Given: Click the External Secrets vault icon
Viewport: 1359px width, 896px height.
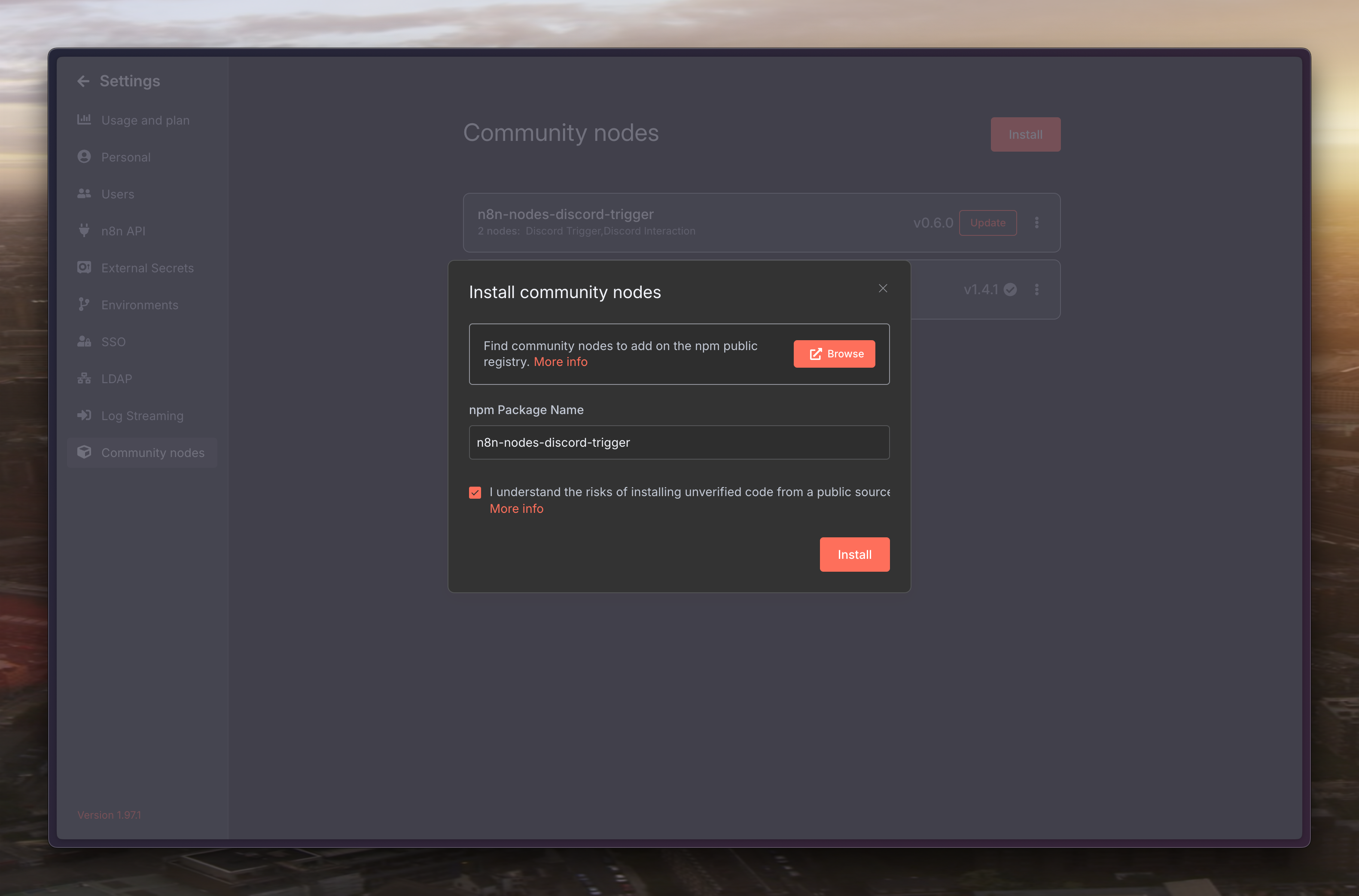Looking at the screenshot, I should click(x=84, y=268).
